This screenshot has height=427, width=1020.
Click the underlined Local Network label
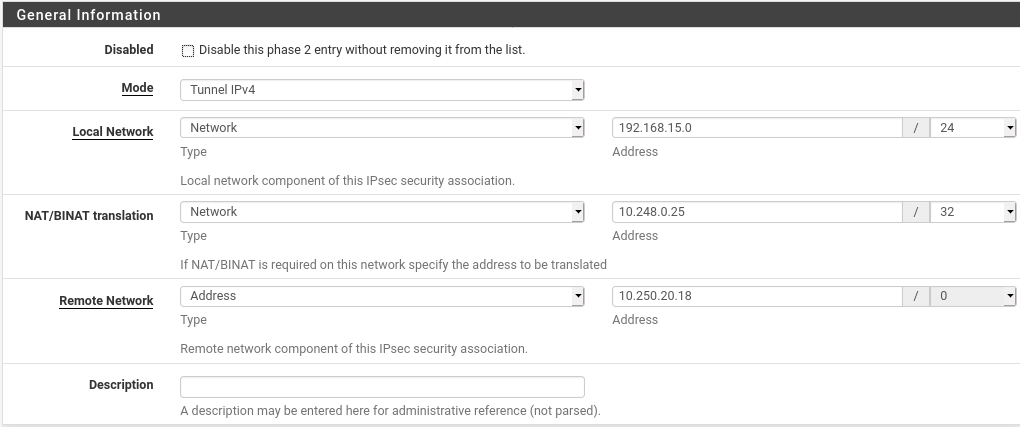click(x=112, y=132)
